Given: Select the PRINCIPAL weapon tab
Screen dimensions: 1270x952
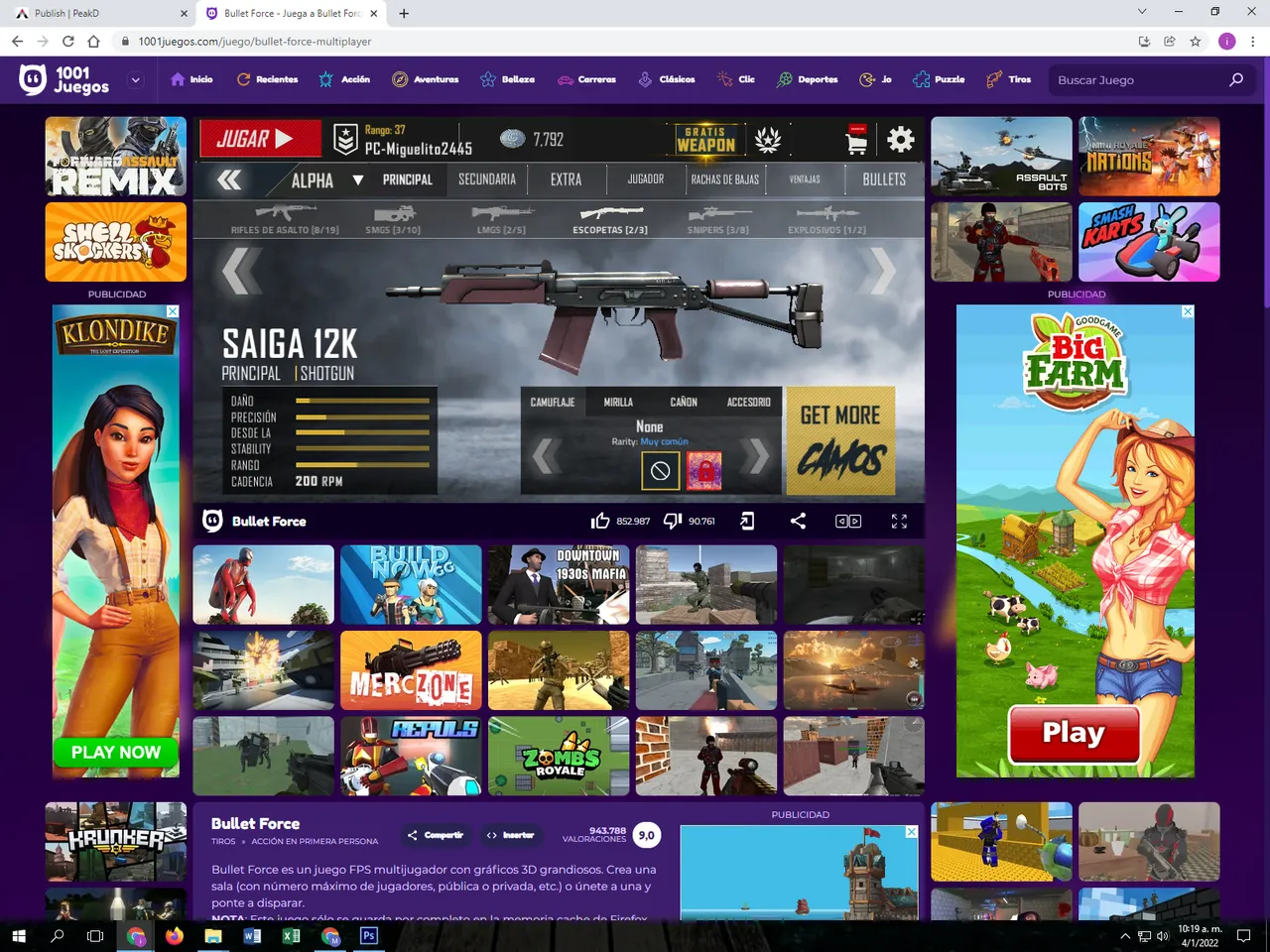Looking at the screenshot, I should pyautogui.click(x=408, y=179).
